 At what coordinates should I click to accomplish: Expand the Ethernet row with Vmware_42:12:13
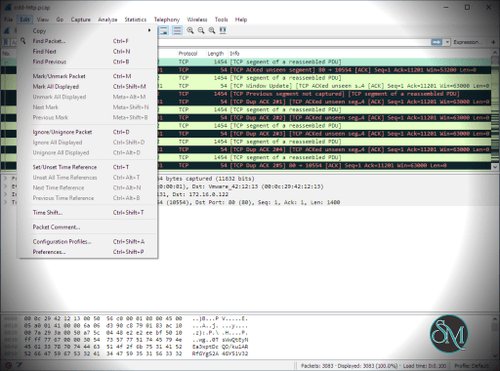(x=6, y=186)
